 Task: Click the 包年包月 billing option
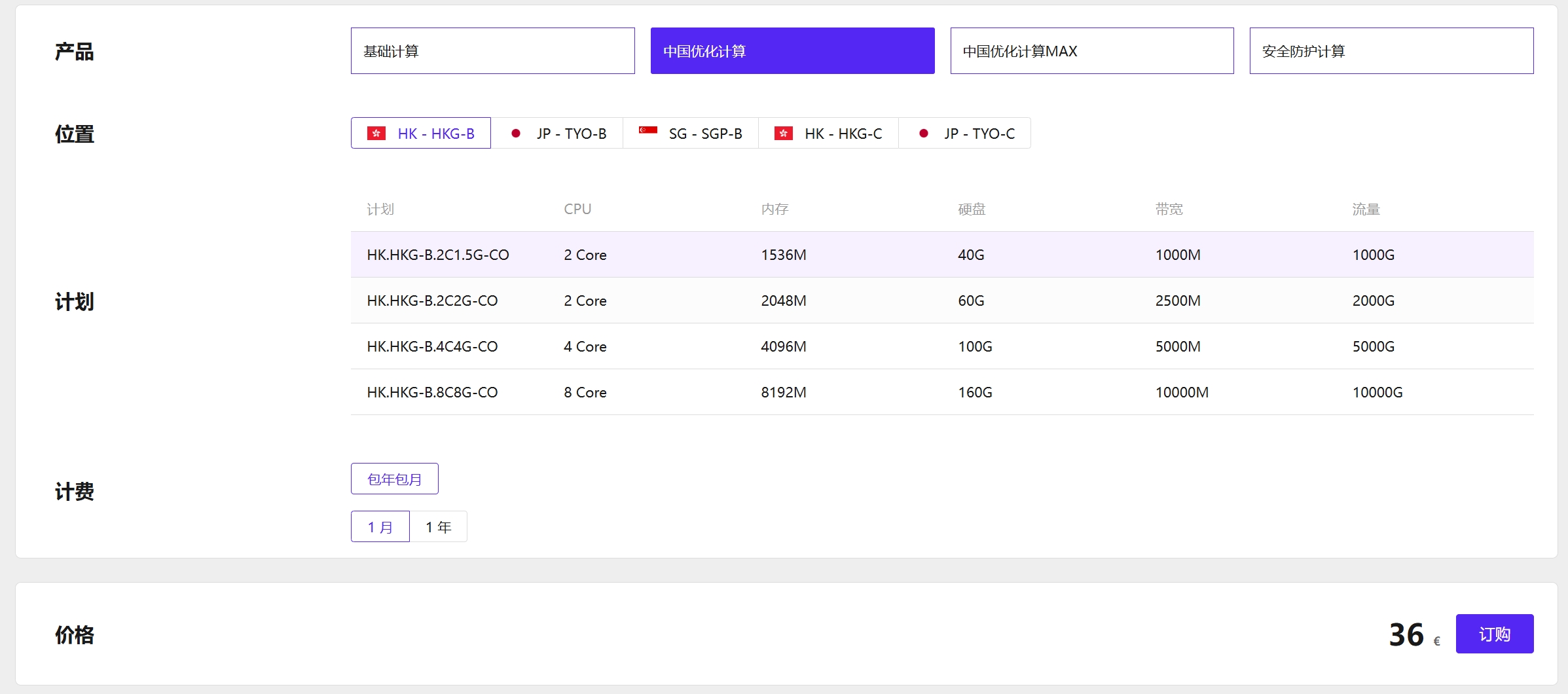[x=394, y=479]
